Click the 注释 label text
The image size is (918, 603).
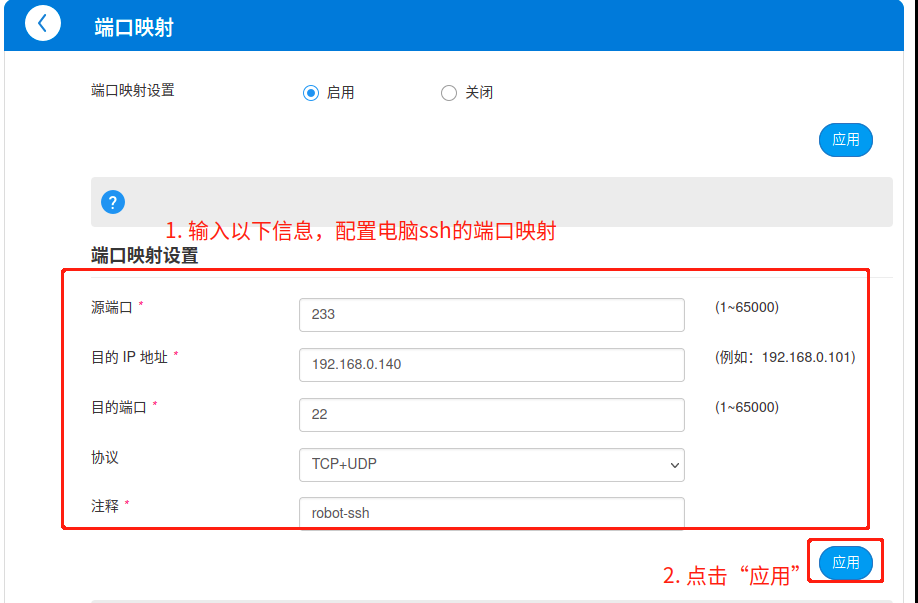click(105, 506)
